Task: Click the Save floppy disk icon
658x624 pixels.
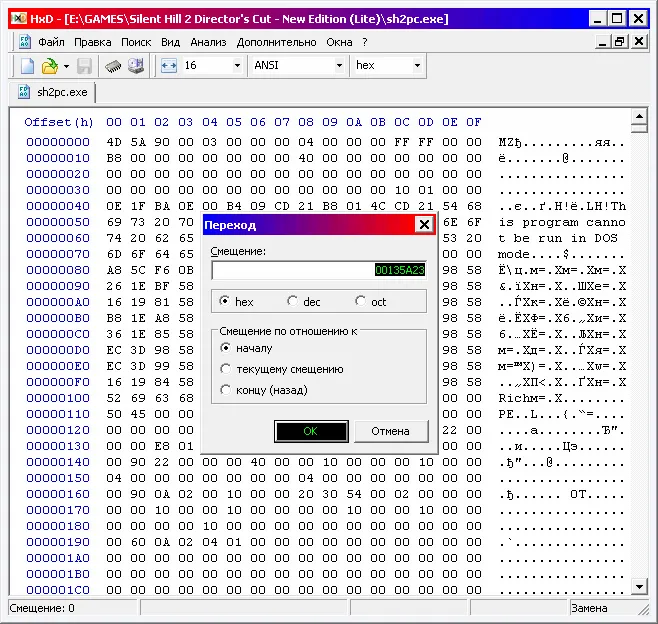Action: tap(85, 66)
